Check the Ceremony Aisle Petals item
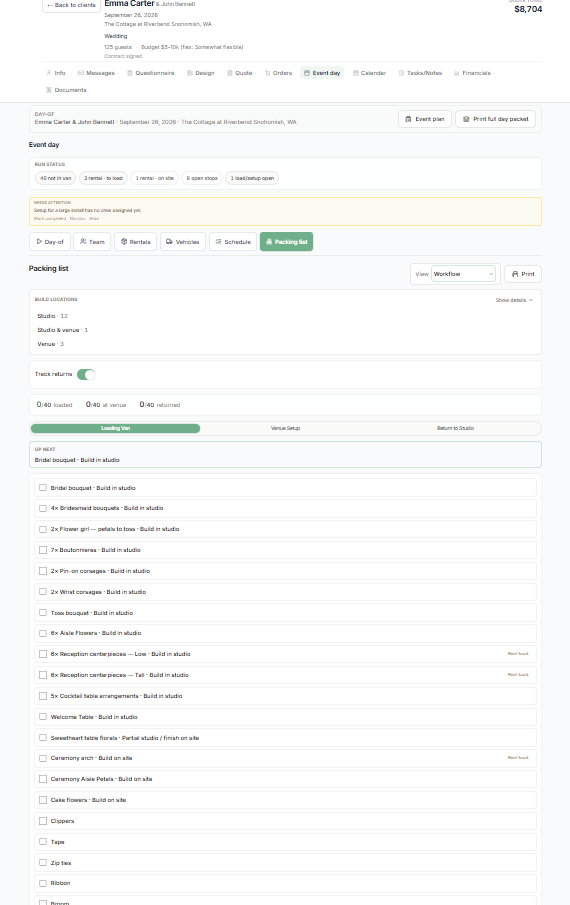 43,779
